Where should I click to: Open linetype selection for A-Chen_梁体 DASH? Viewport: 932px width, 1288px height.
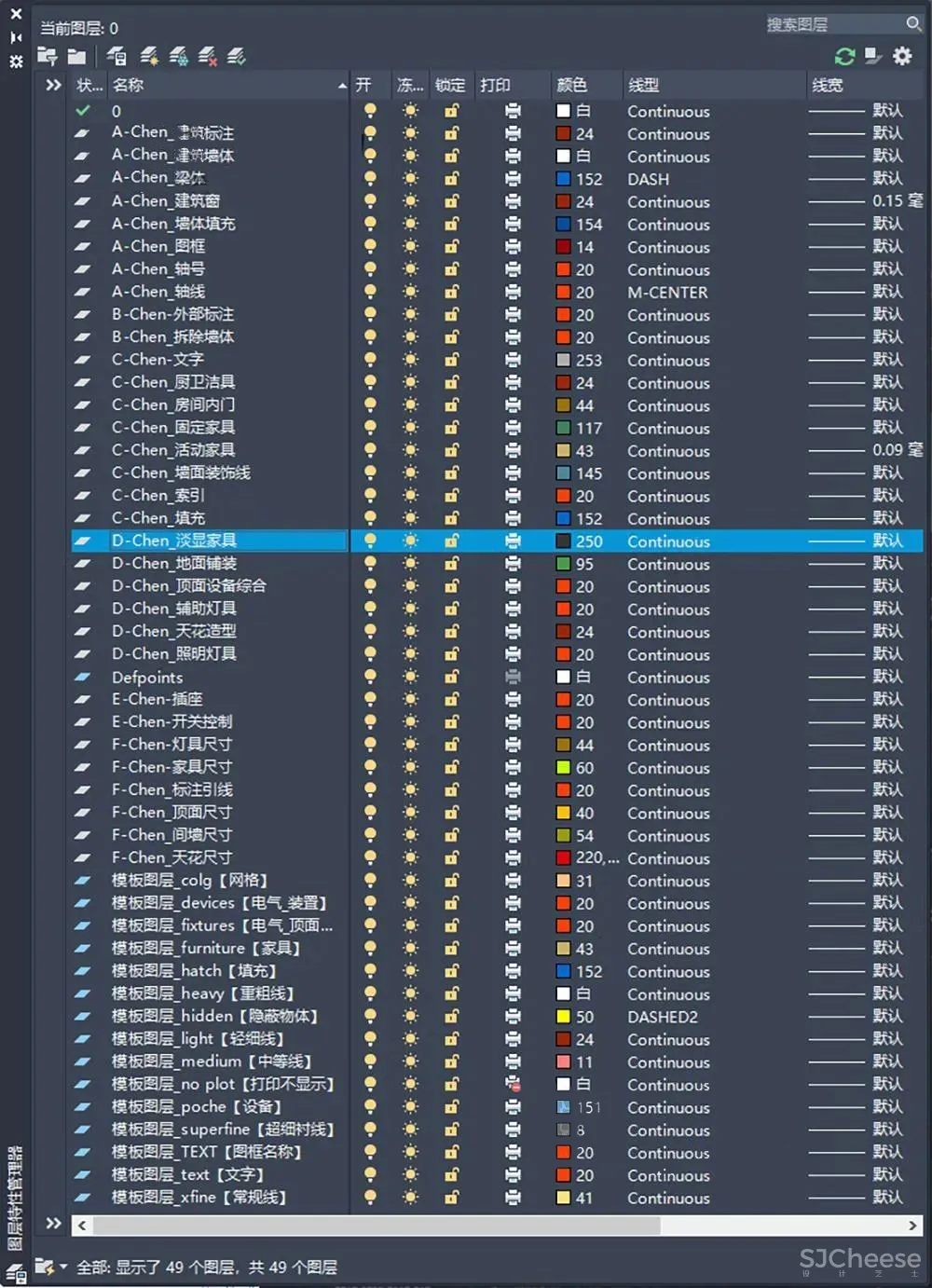(648, 180)
